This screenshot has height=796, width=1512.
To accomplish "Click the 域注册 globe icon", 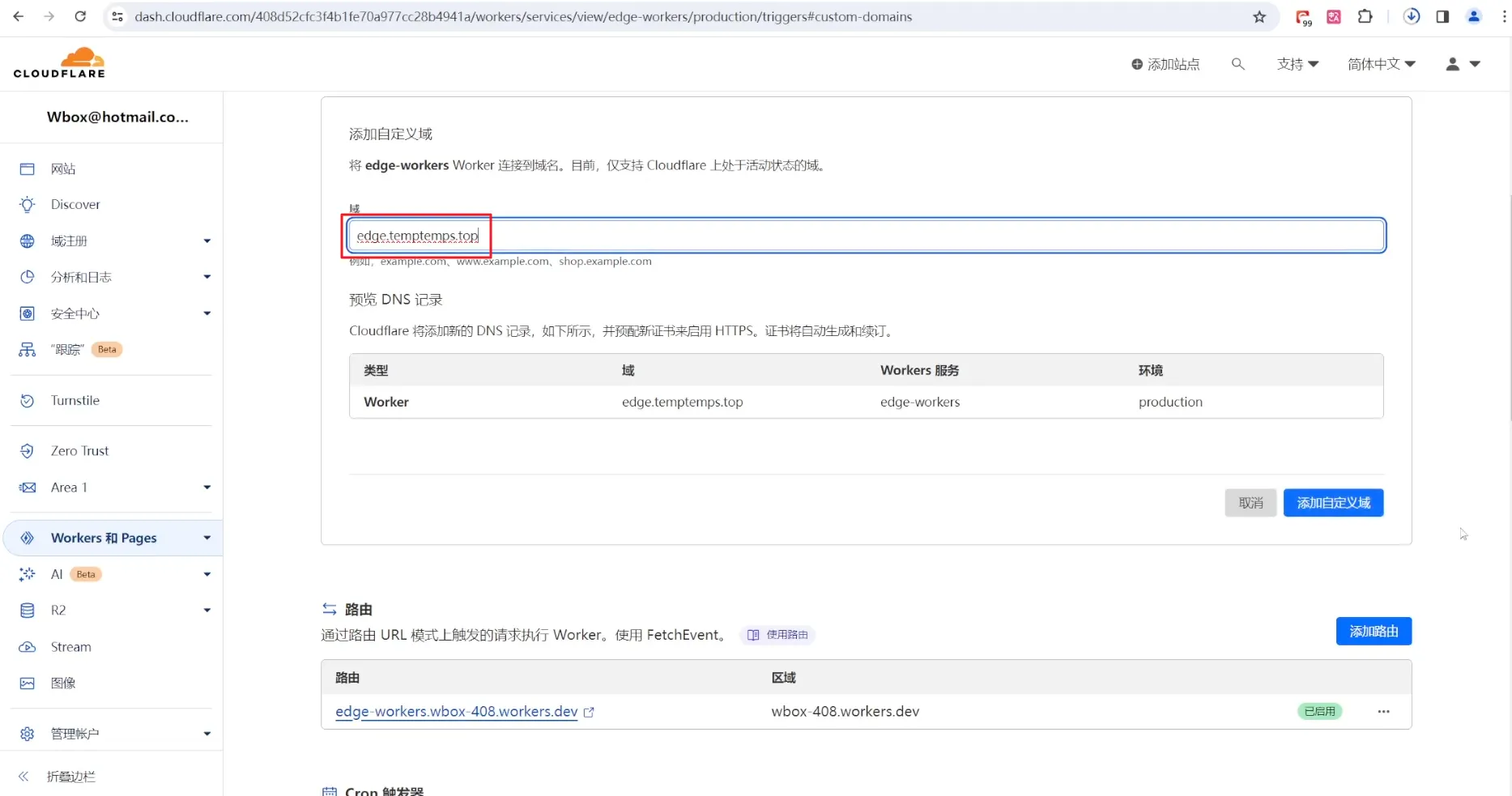I will point(28,241).
